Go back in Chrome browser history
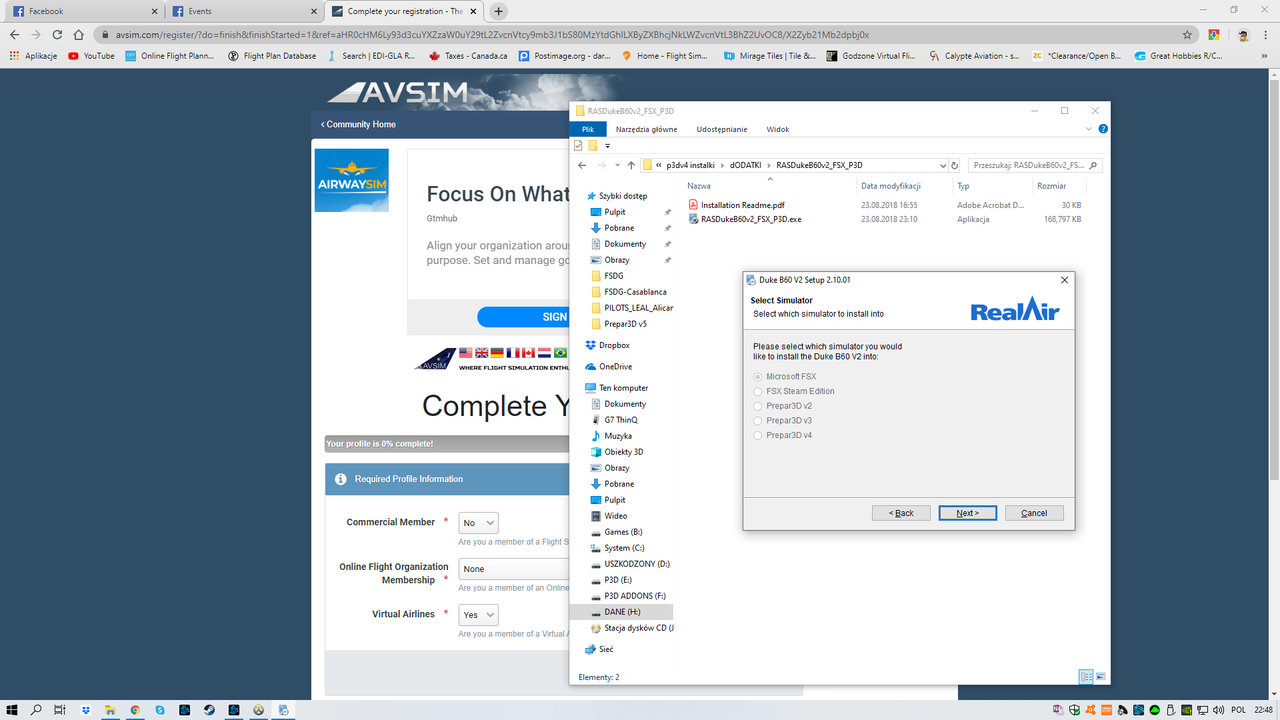Image resolution: width=1280 pixels, height=720 pixels. tap(14, 34)
